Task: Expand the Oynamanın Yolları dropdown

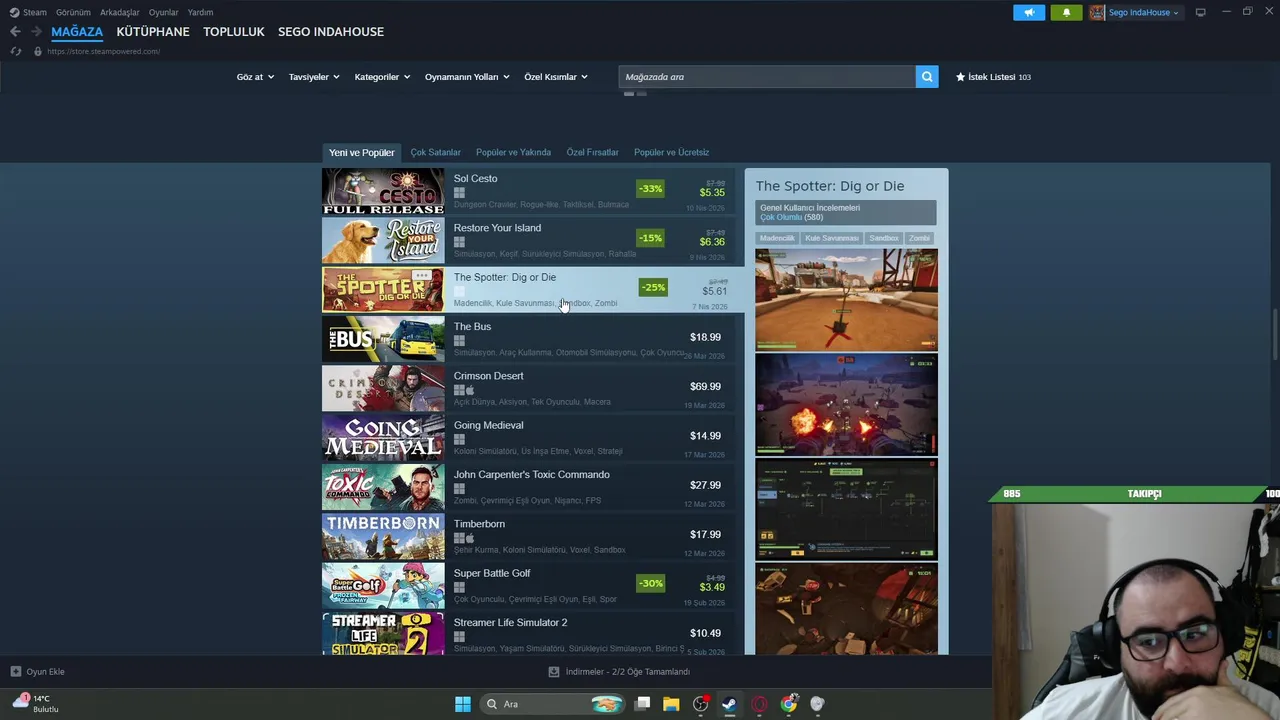Action: click(467, 77)
